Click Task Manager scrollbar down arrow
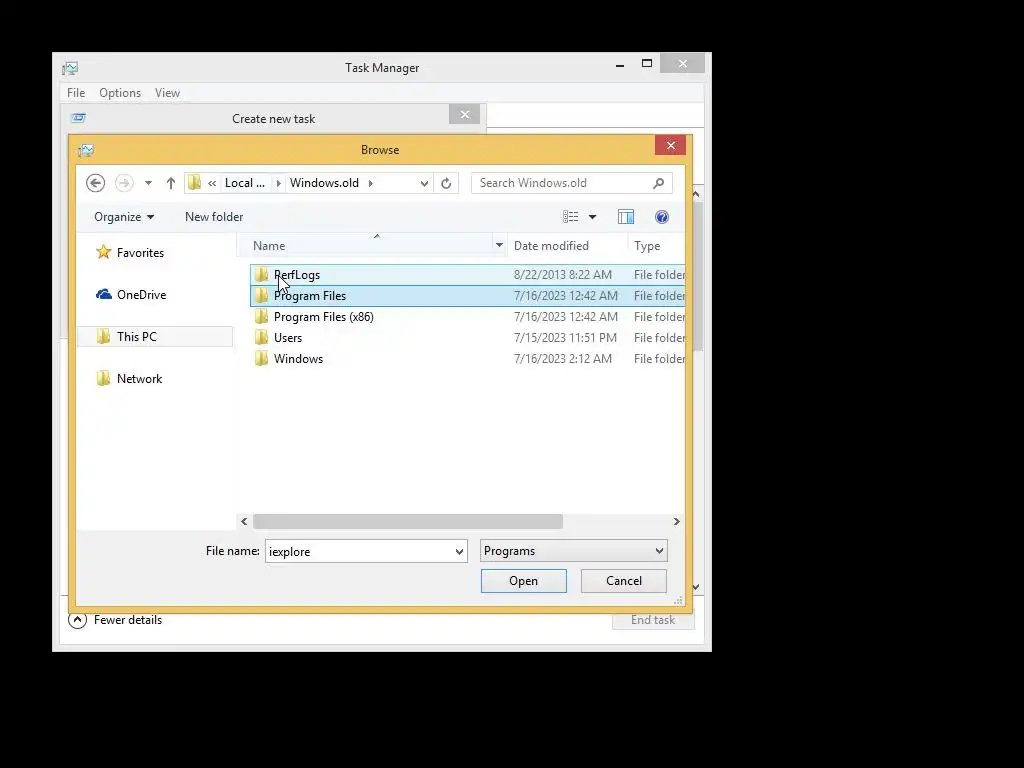Image resolution: width=1024 pixels, height=768 pixels. 696,586
